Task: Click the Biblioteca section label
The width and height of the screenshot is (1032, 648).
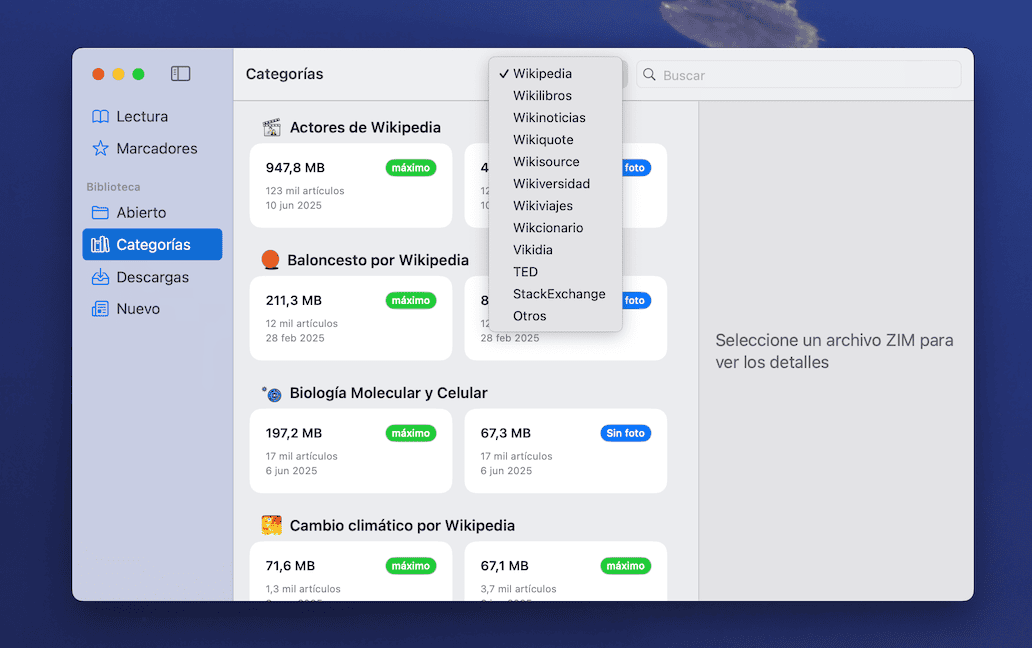Action: pos(113,187)
